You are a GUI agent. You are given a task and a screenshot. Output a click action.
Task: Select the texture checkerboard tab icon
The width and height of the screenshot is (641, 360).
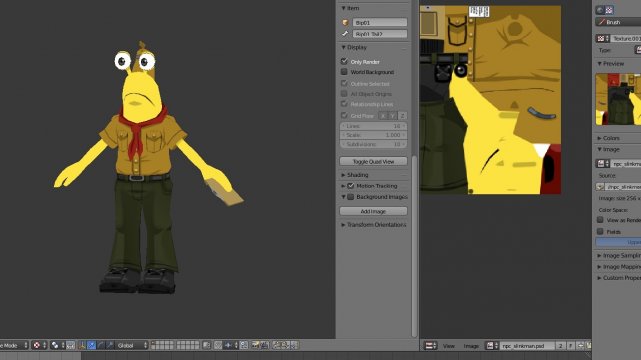pos(609,10)
